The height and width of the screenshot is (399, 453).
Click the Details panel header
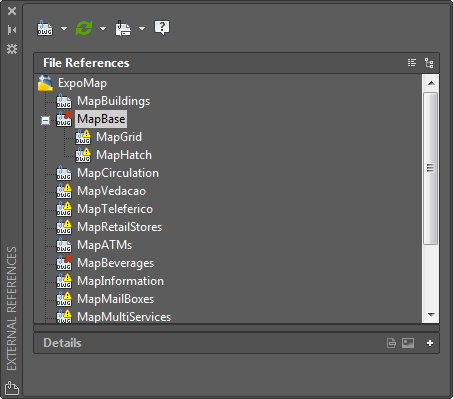click(x=236, y=343)
